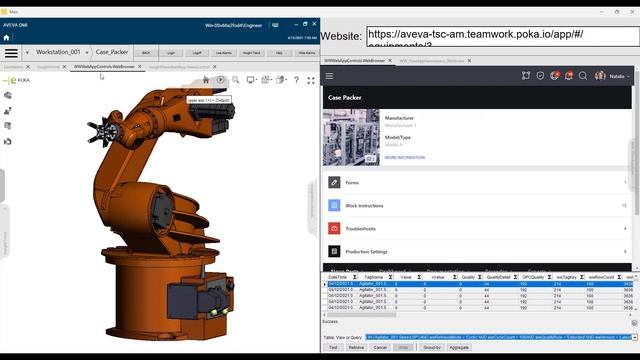Click the play animation icon in 3D viewer
The width and height of the screenshot is (640, 360).
click(x=220, y=80)
